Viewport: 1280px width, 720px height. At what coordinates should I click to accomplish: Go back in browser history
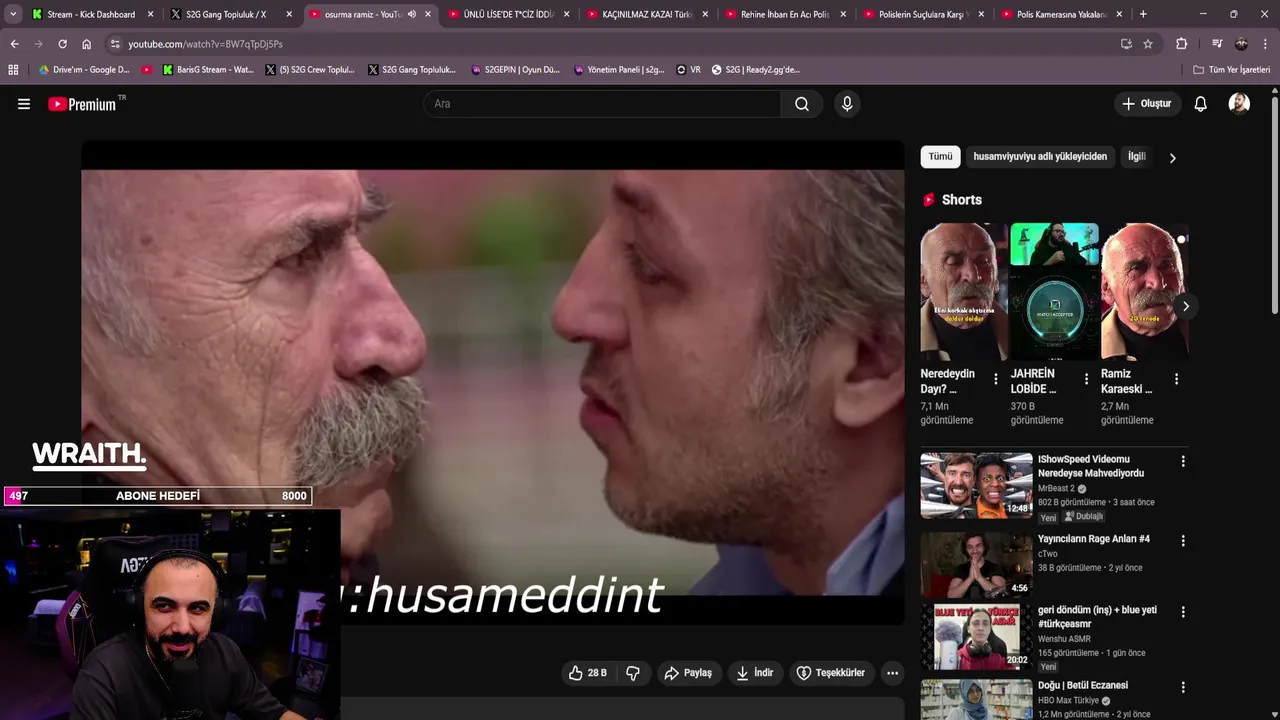[x=14, y=44]
